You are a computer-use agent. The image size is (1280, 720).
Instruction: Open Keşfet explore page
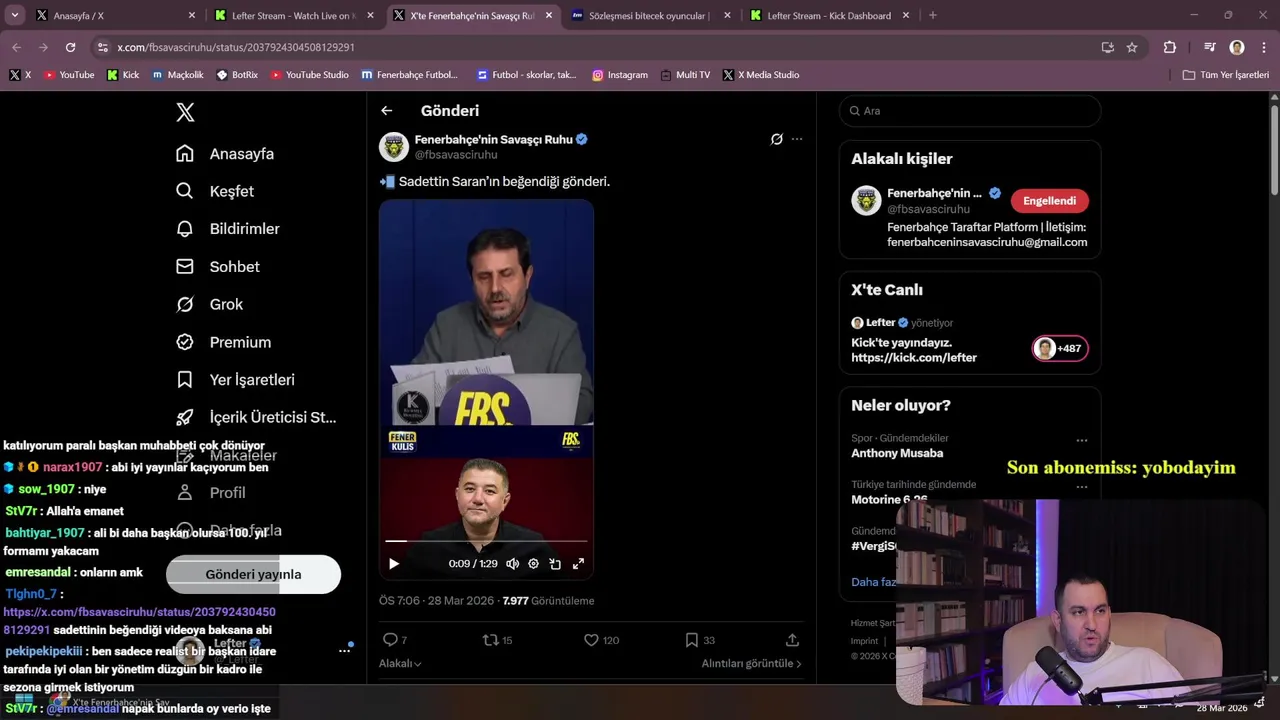point(215,191)
